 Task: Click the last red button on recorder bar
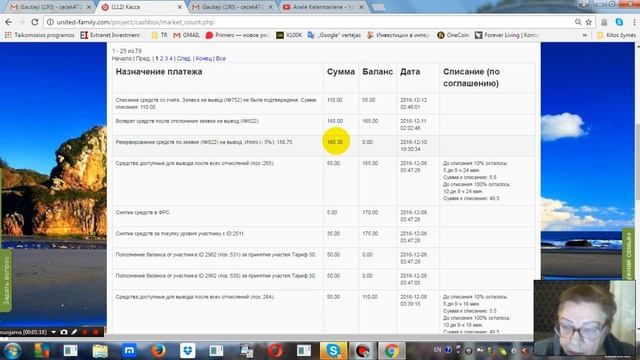[x=96, y=332]
